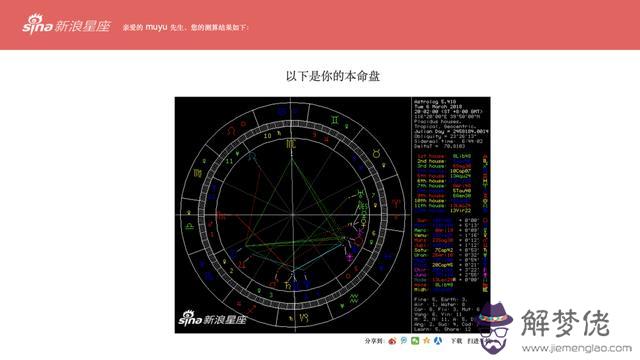Image resolution: width=640 pixels, height=360 pixels.
Task: Share chart to Tencent Weibo
Action: [404, 340]
